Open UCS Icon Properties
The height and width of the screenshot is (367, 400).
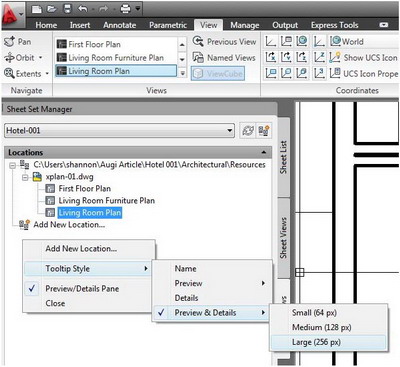point(364,73)
